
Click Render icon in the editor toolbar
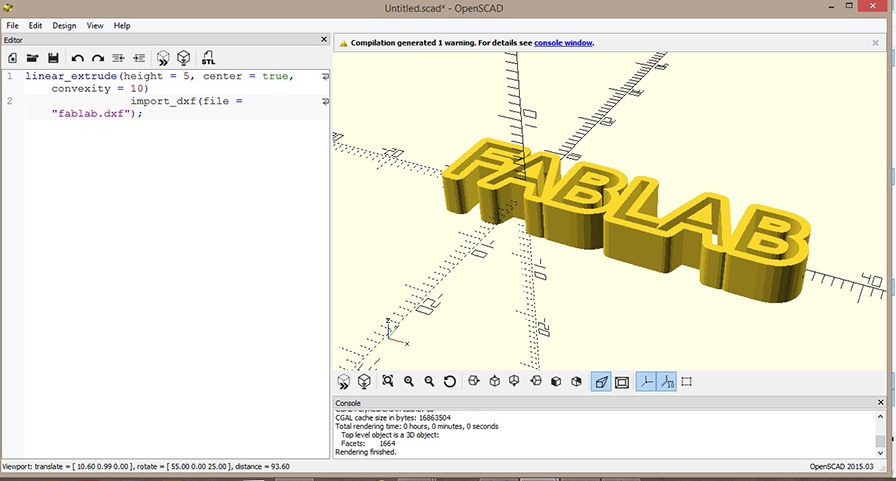click(x=183, y=58)
